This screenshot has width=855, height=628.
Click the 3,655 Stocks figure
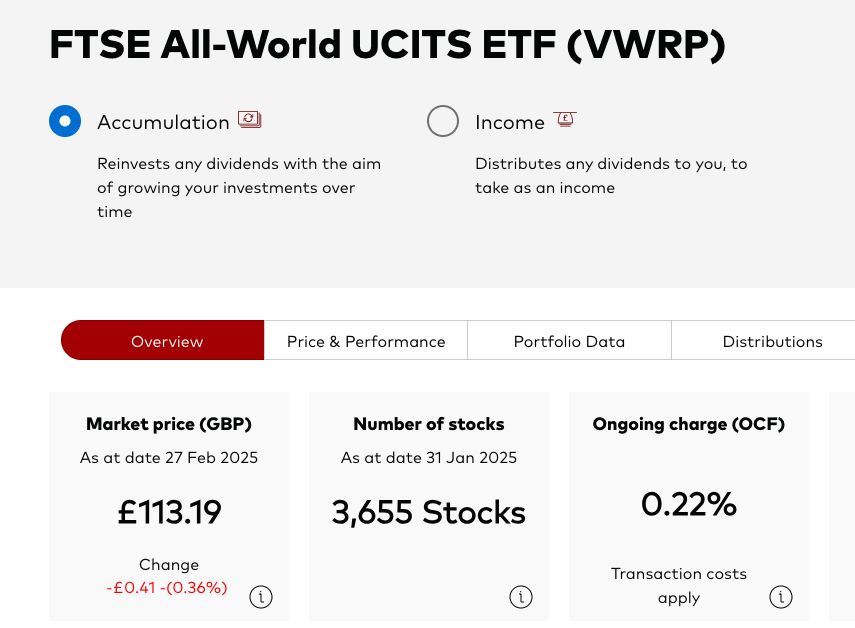pos(429,512)
